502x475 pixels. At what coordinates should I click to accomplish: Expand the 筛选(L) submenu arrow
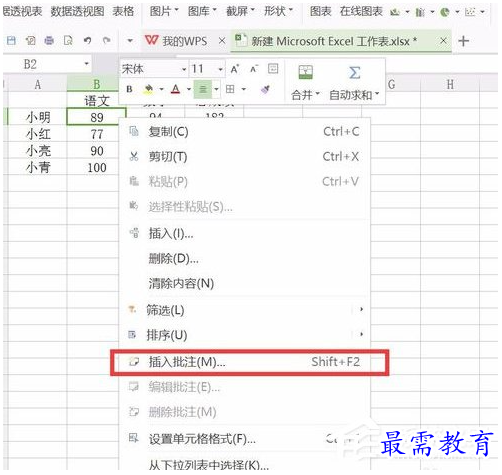pyautogui.click(x=361, y=310)
